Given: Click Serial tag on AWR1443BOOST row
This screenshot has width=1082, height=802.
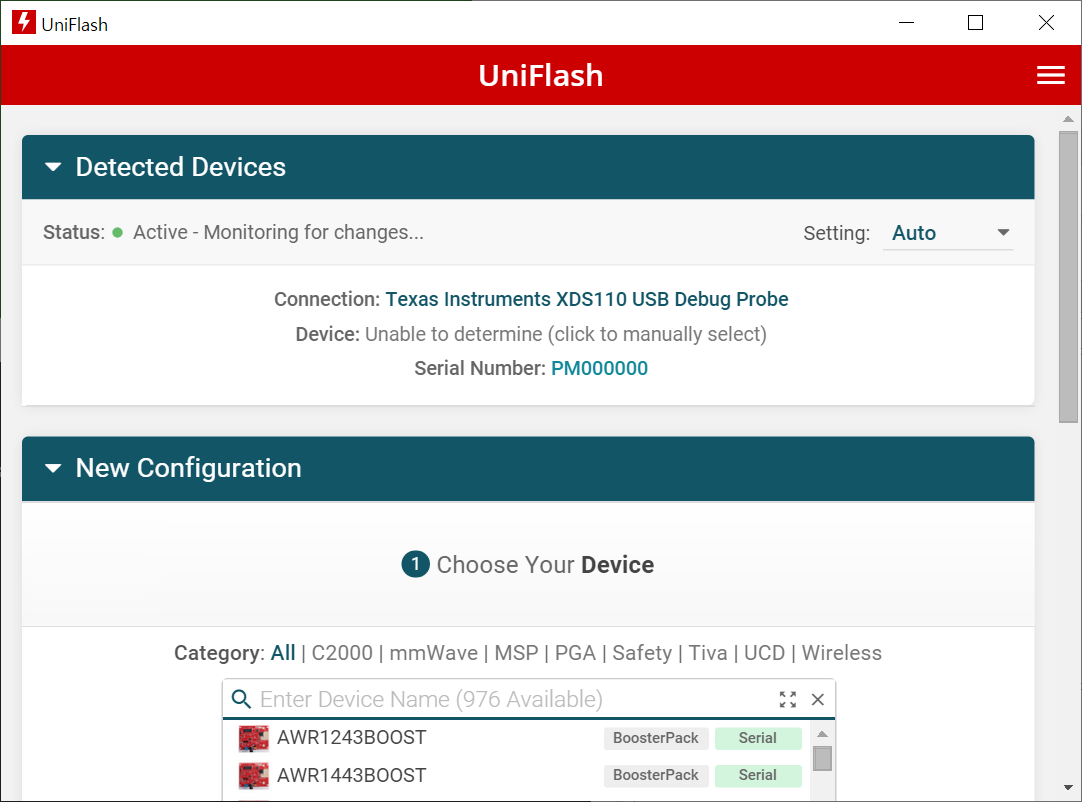Looking at the screenshot, I should pyautogui.click(x=758, y=775).
